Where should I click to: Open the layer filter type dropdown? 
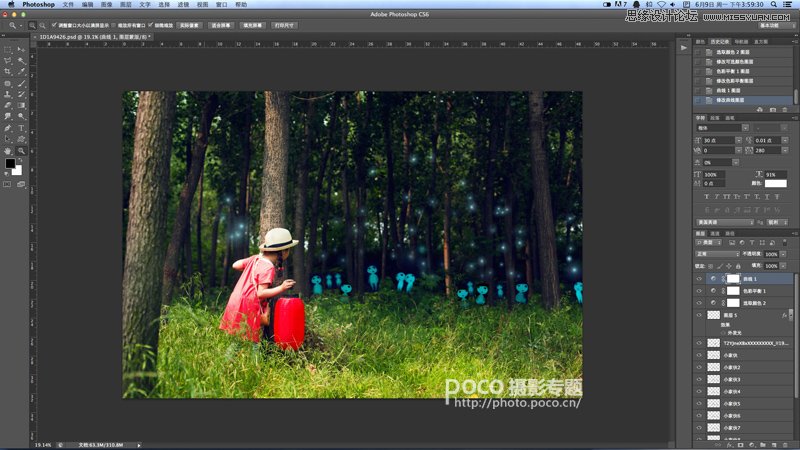710,242
